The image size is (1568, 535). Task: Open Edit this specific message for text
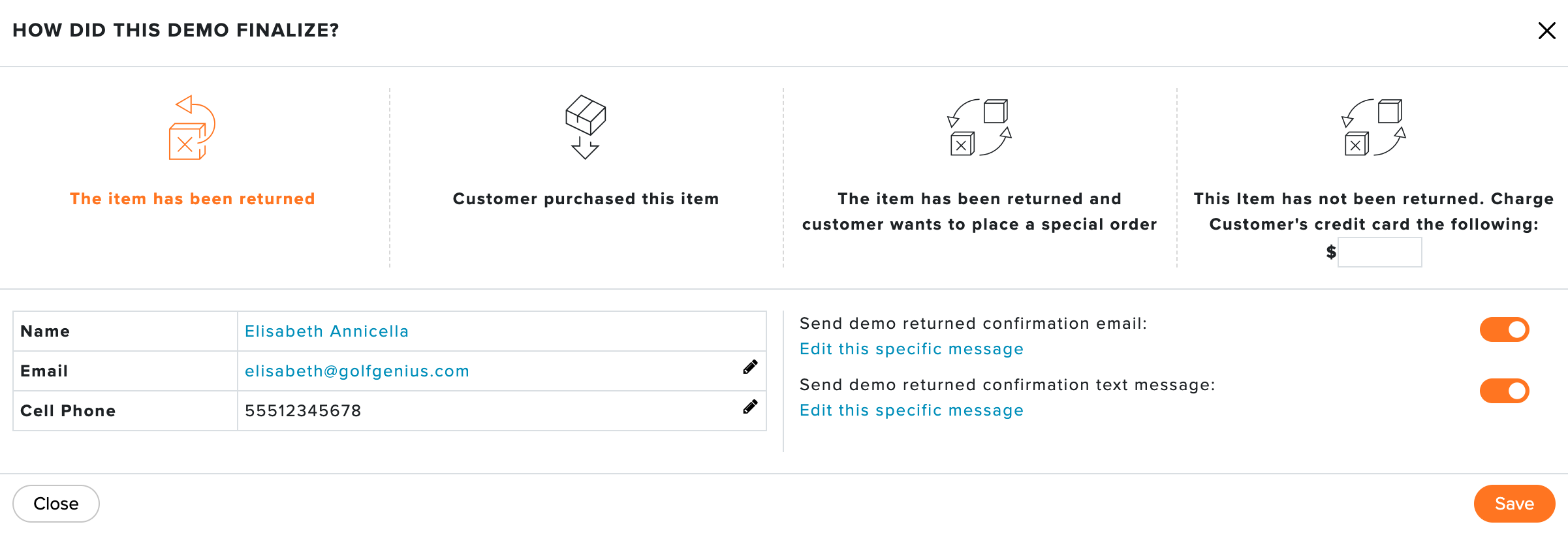tap(911, 410)
